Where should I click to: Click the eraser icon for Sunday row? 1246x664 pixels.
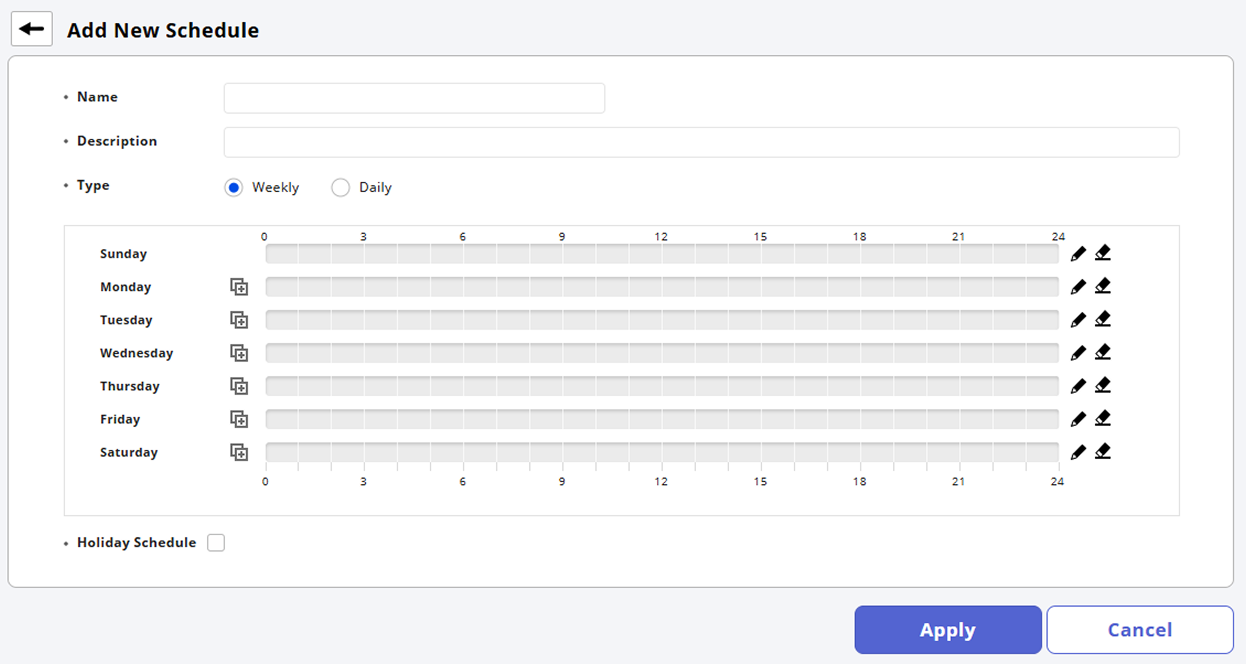(1103, 253)
